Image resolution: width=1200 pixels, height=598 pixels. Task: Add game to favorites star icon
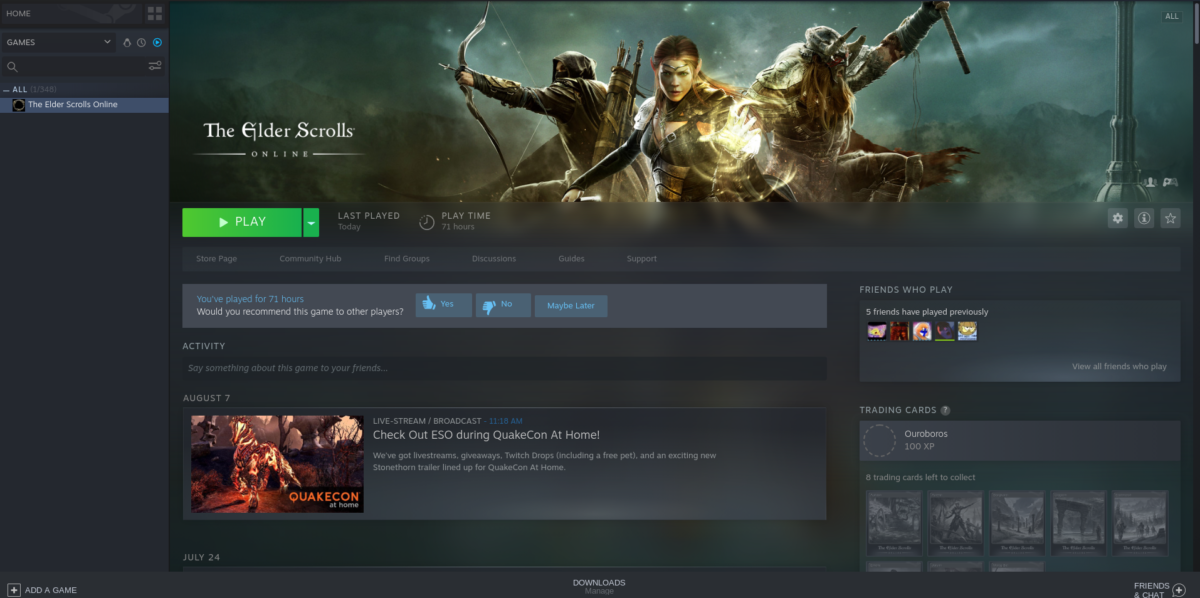1171,218
